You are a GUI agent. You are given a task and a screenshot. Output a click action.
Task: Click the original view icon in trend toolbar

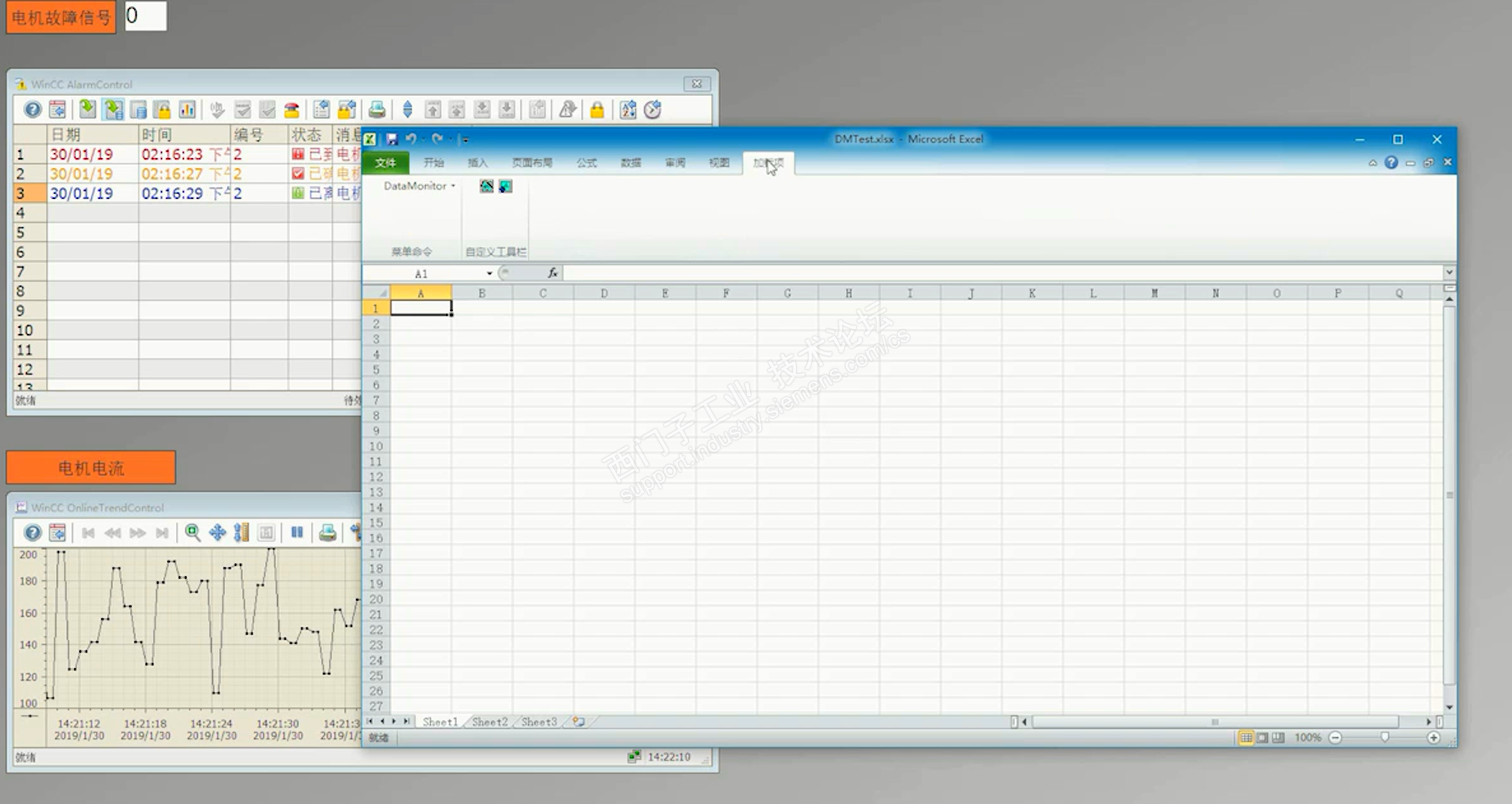pyautogui.click(x=267, y=533)
